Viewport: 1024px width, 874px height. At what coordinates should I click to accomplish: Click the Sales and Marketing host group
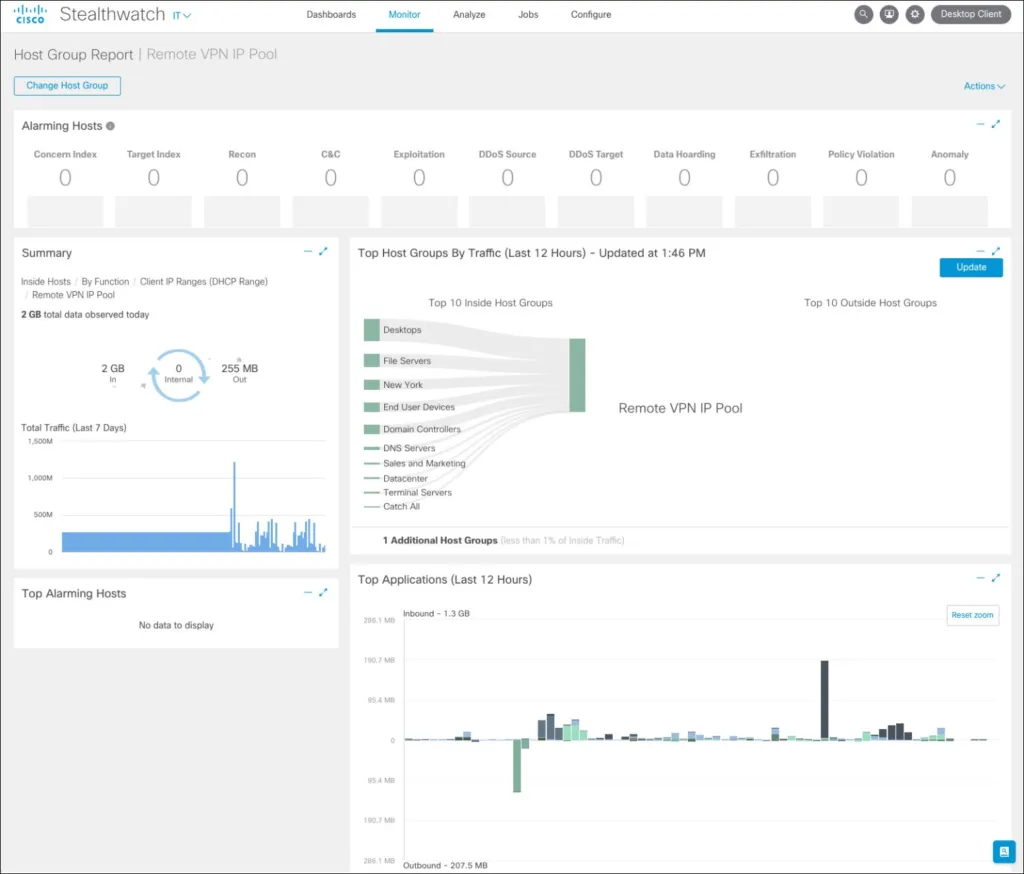pyautogui.click(x=424, y=463)
